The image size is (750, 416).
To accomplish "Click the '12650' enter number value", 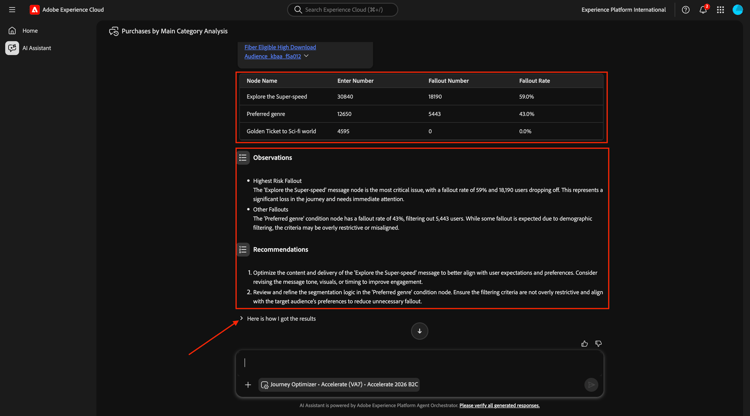I will point(344,114).
